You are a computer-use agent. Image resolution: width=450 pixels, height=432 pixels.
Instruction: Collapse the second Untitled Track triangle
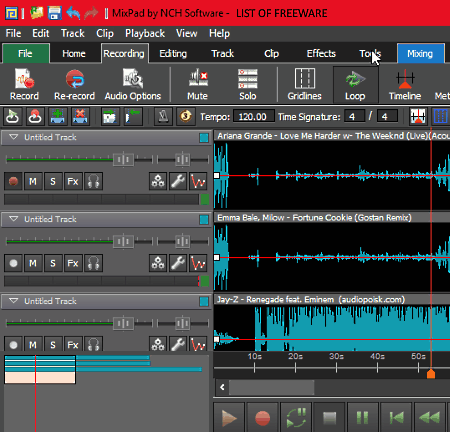point(13,219)
